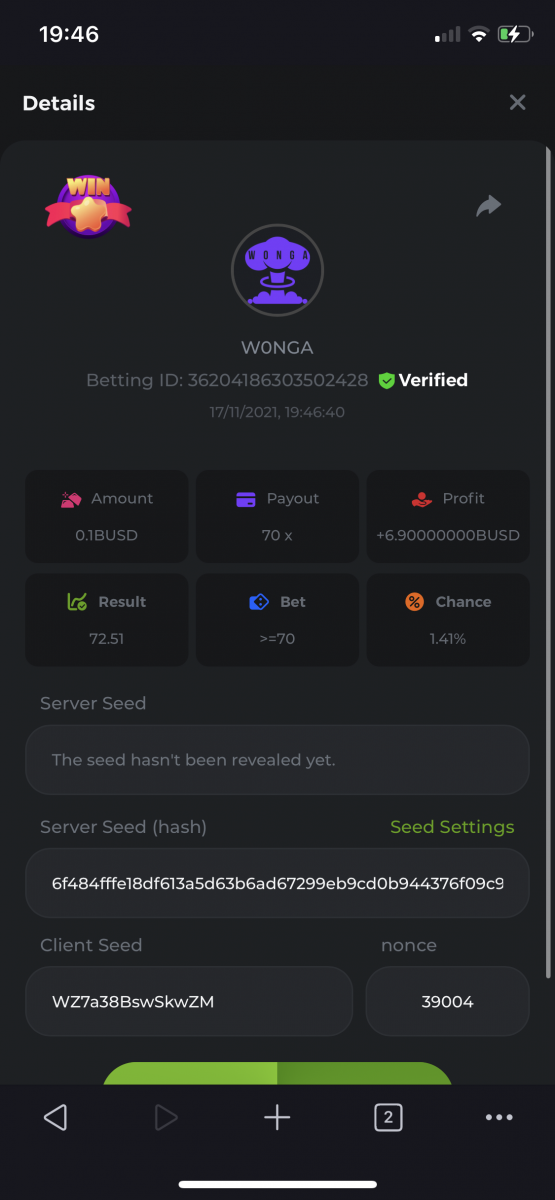Open Seed Settings link
555x1200 pixels.
click(452, 827)
